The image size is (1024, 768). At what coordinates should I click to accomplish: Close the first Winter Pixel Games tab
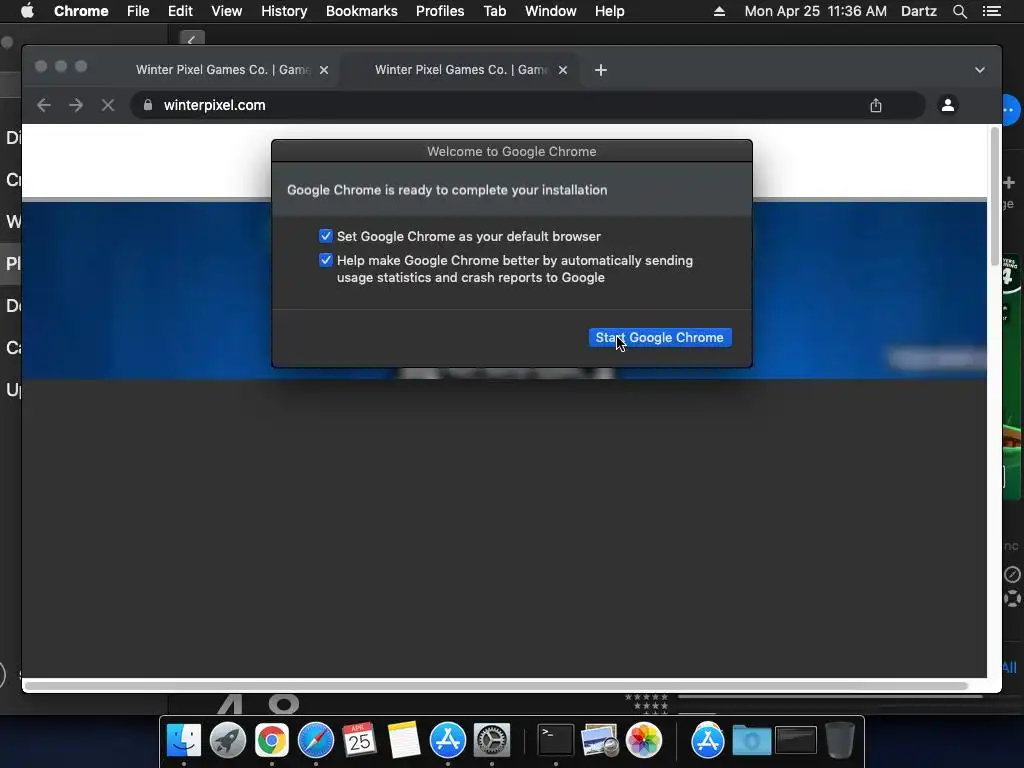324,70
